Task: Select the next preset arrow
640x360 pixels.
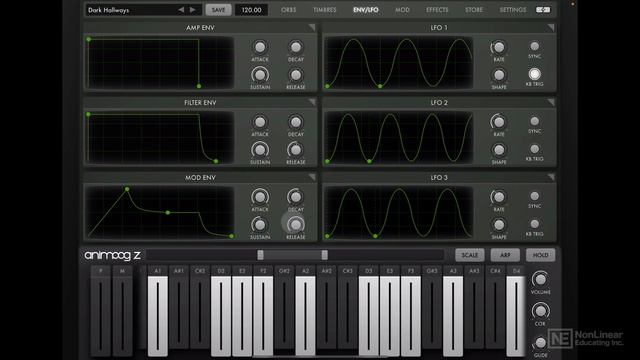Action: pyautogui.click(x=192, y=10)
